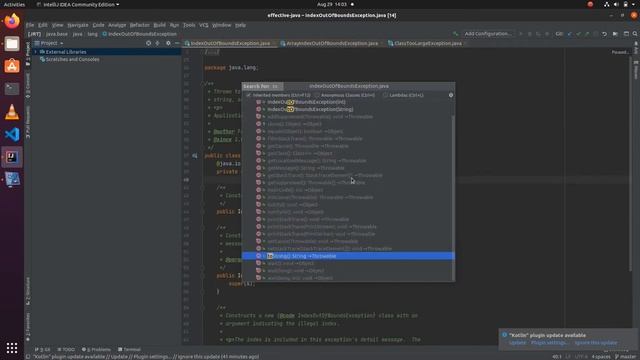Select IndexOutOfBoundsException(int) constructor row
The height and width of the screenshot is (360, 640).
coord(348,102)
